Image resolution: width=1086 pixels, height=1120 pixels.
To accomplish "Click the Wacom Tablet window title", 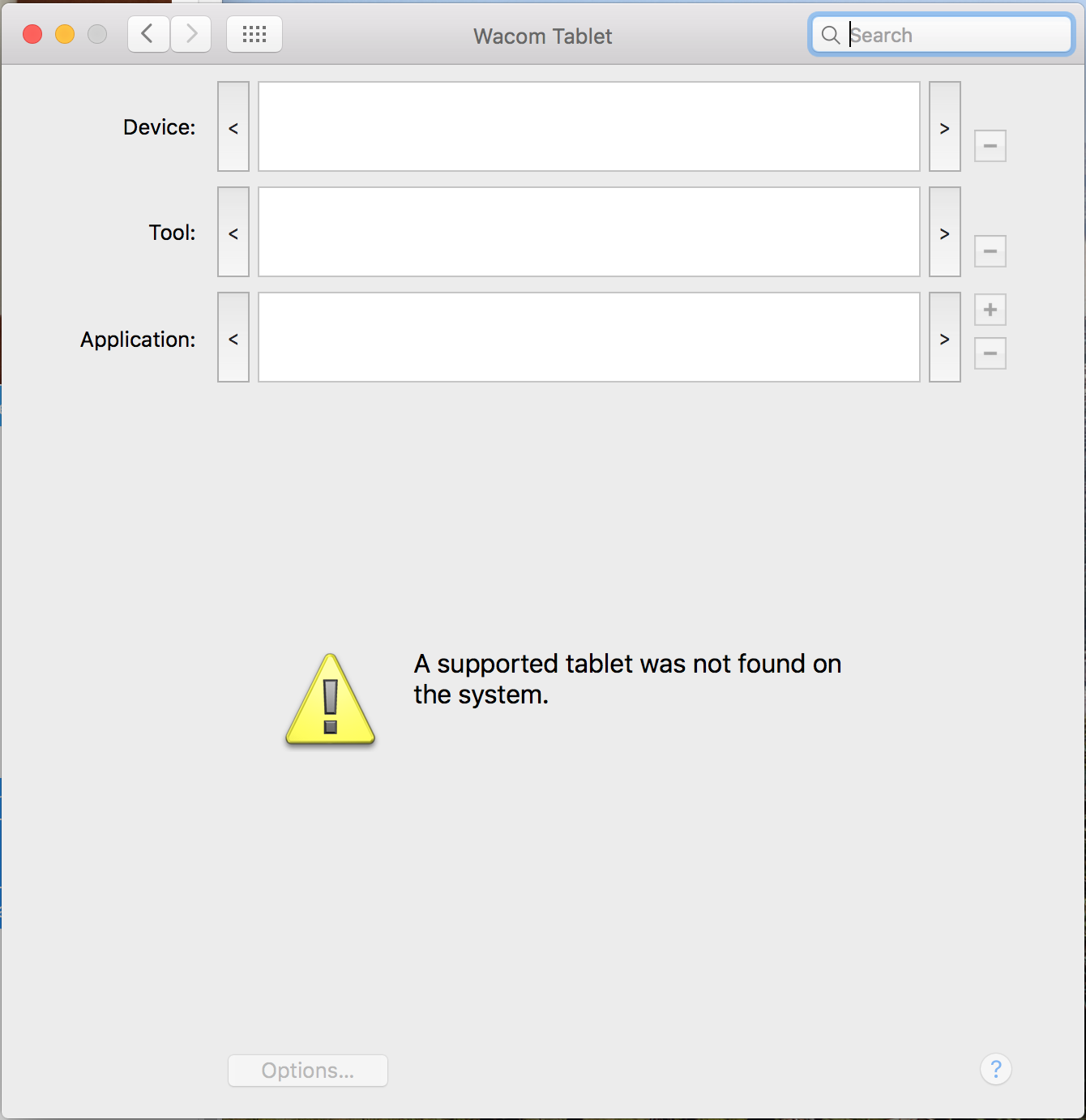I will click(x=543, y=36).
